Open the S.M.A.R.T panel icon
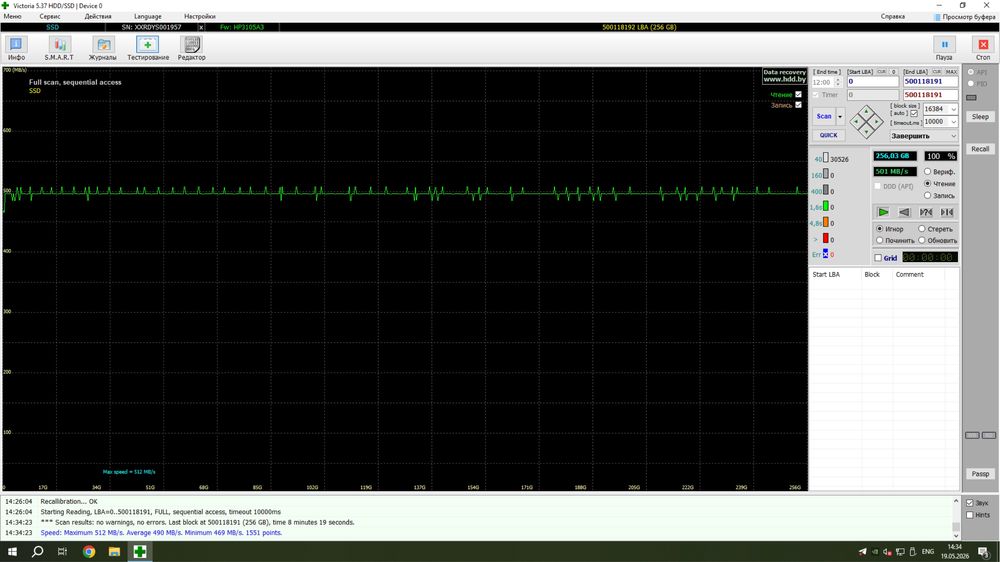 coord(59,45)
